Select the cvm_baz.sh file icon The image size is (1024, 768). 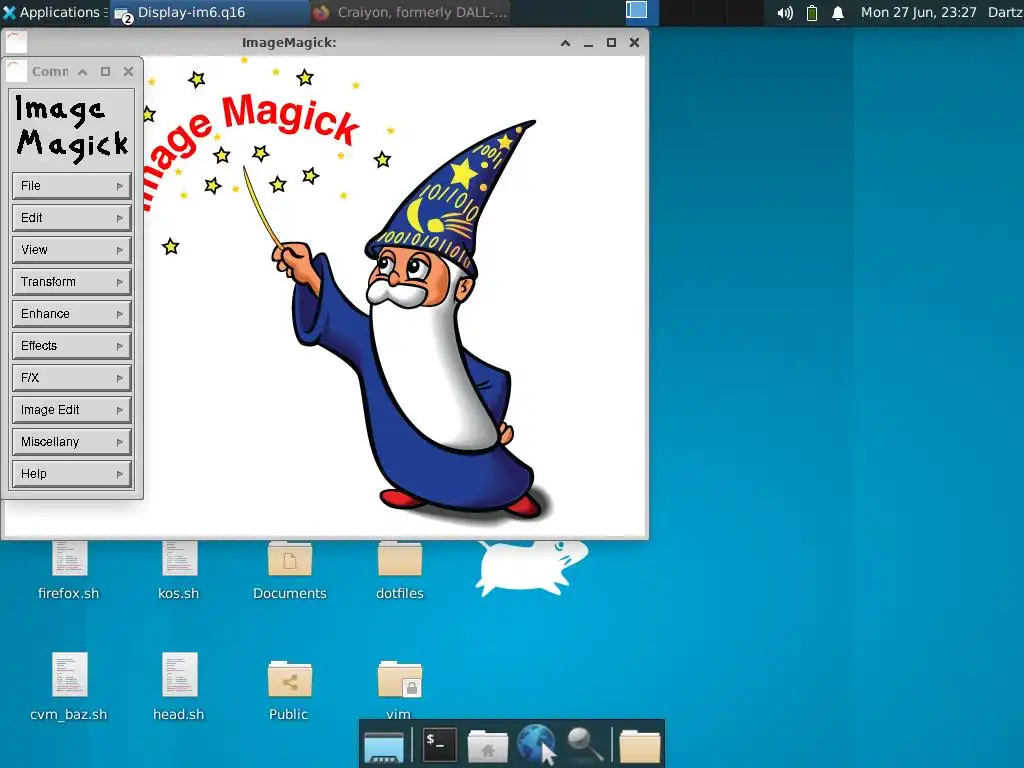(x=69, y=675)
